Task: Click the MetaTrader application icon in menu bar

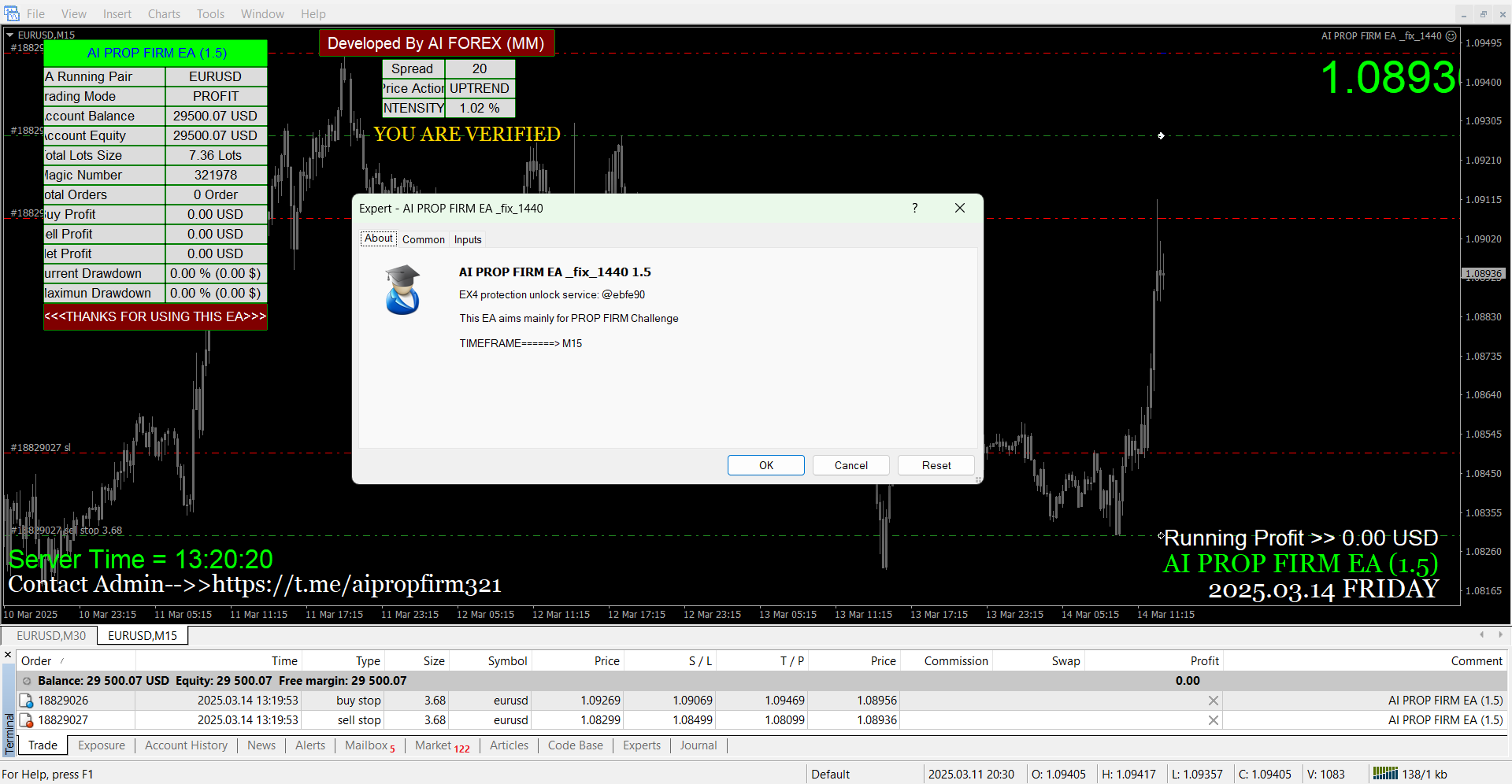Action: (11, 13)
